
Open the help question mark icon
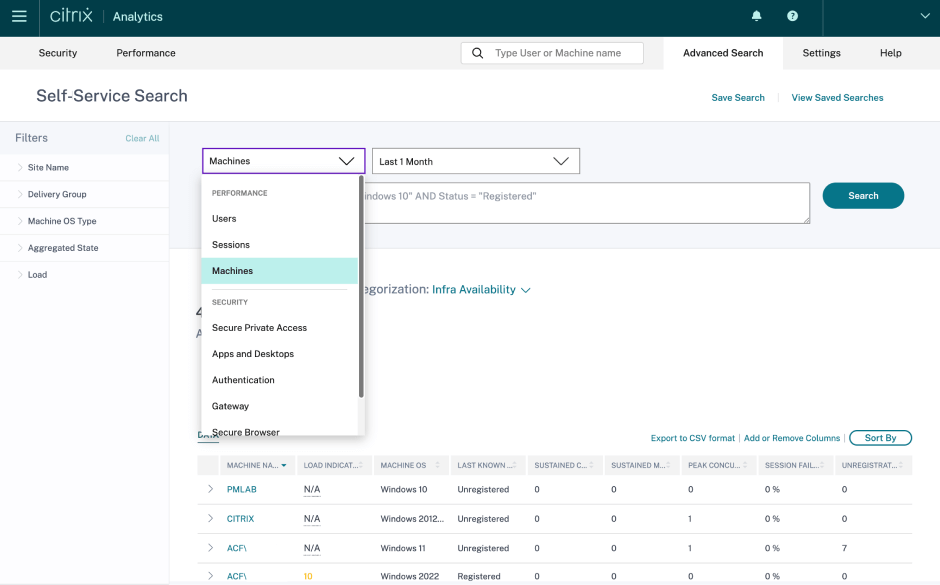click(x=792, y=17)
